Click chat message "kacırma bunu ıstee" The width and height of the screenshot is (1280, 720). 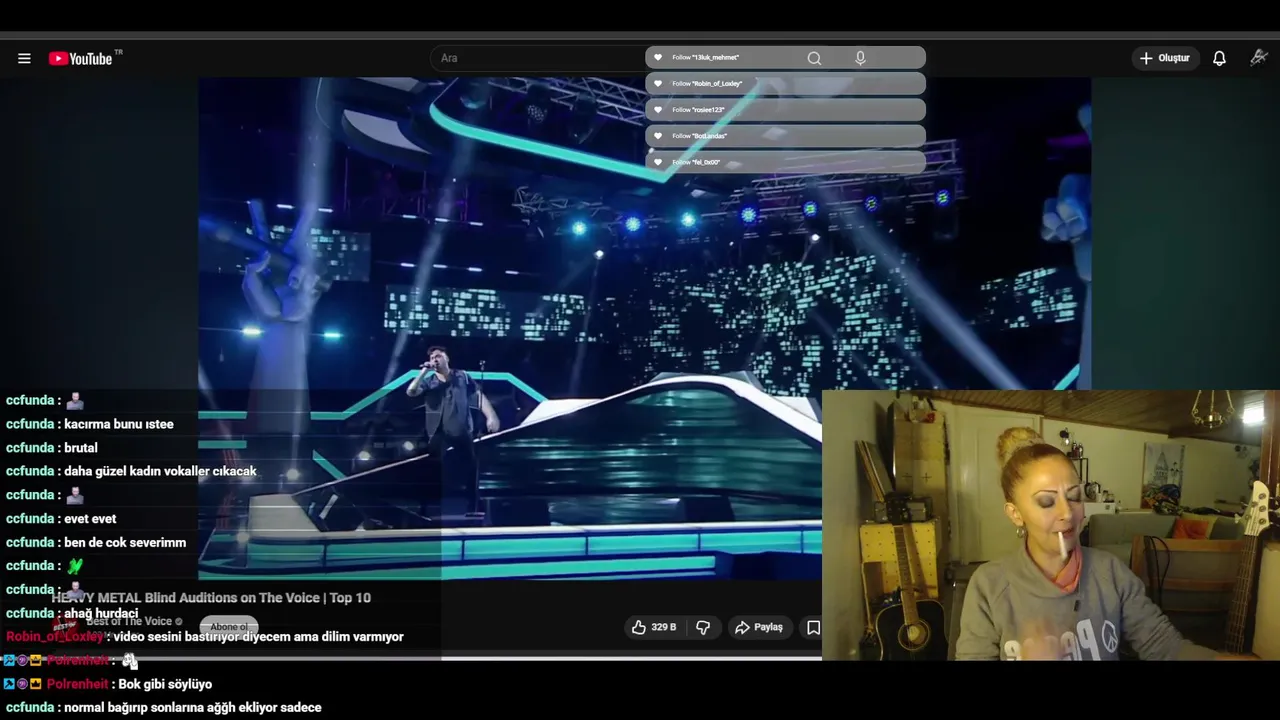click(119, 424)
